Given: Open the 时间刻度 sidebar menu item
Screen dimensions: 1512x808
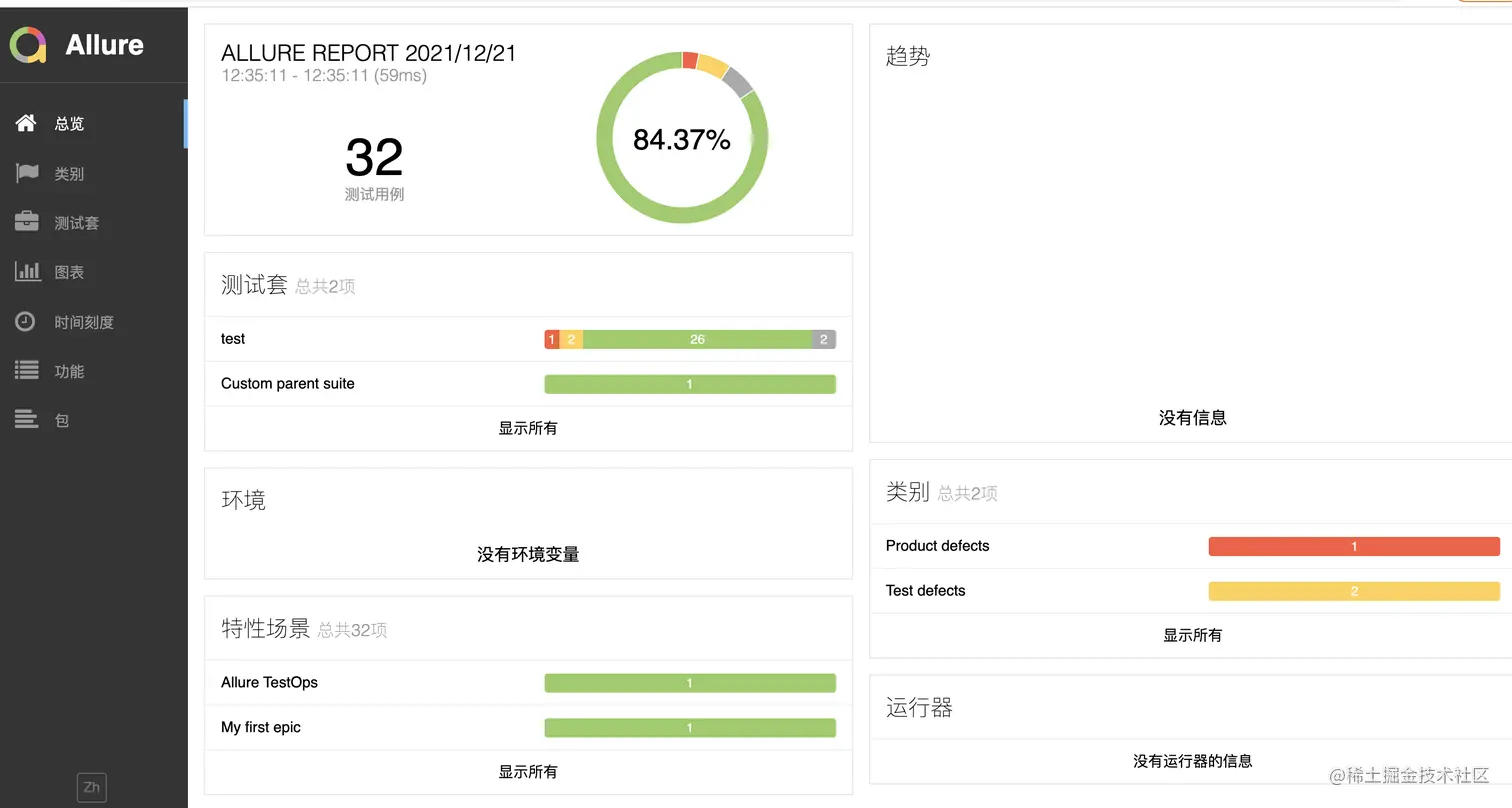Looking at the screenshot, I should click(94, 322).
